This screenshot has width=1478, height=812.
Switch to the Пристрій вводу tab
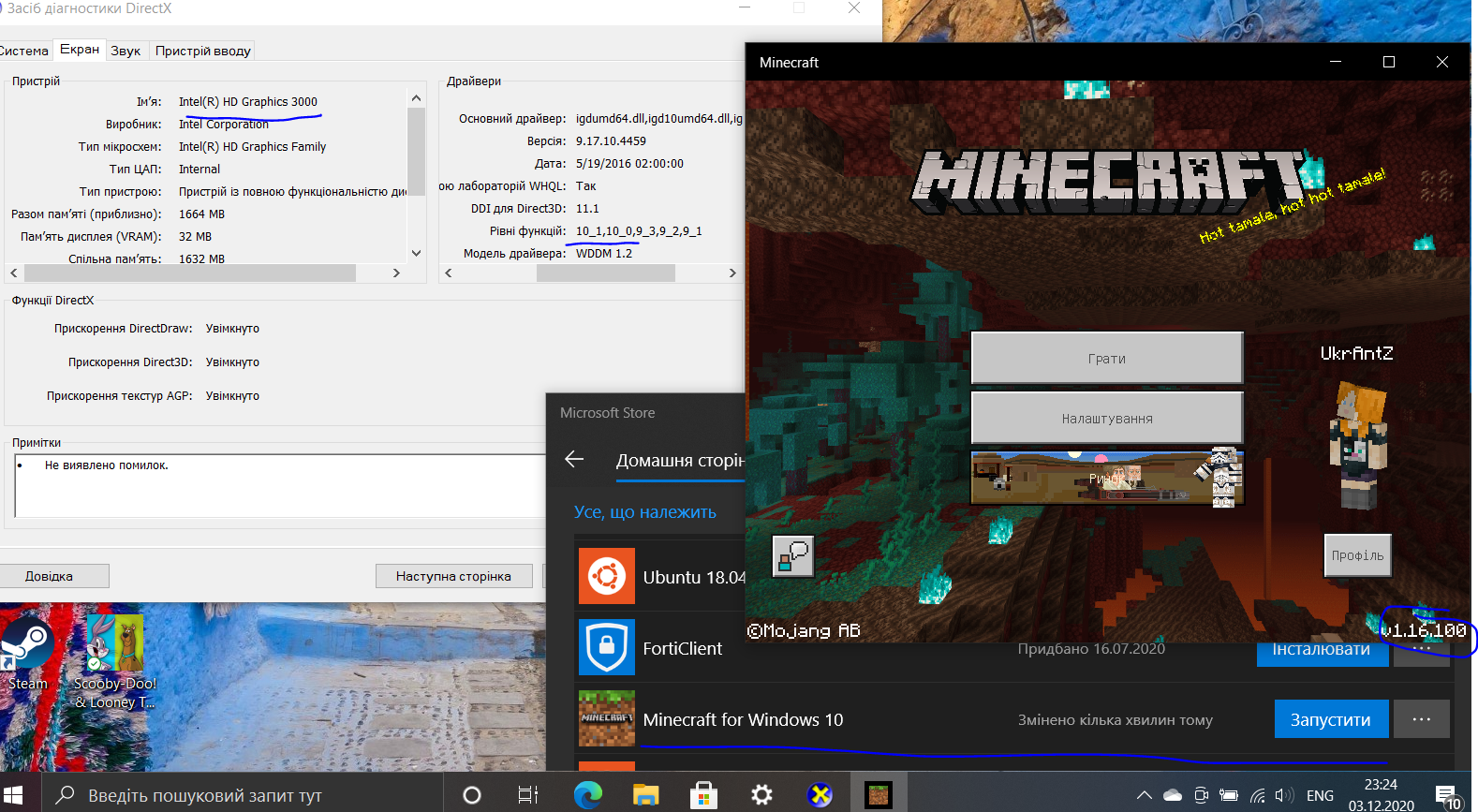click(202, 51)
